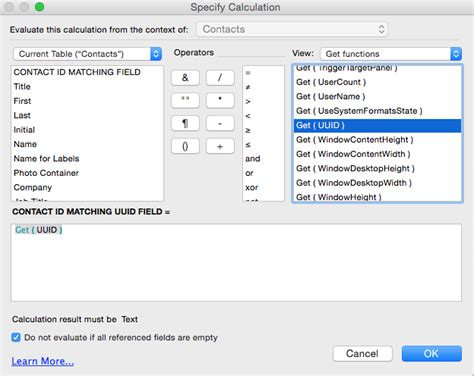The image size is (474, 376).
Task: Select Get ( UserName ) function
Action: click(x=377, y=96)
